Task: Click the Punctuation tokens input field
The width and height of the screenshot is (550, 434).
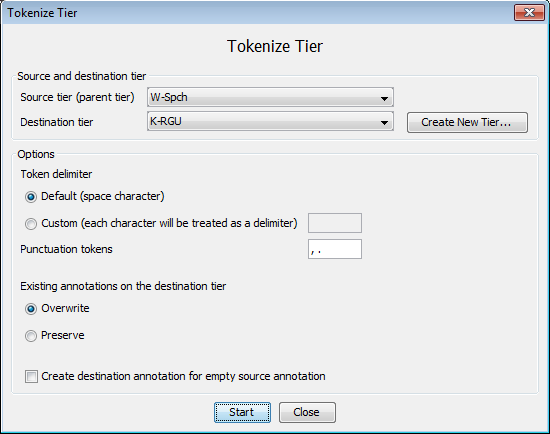Action: coord(335,249)
